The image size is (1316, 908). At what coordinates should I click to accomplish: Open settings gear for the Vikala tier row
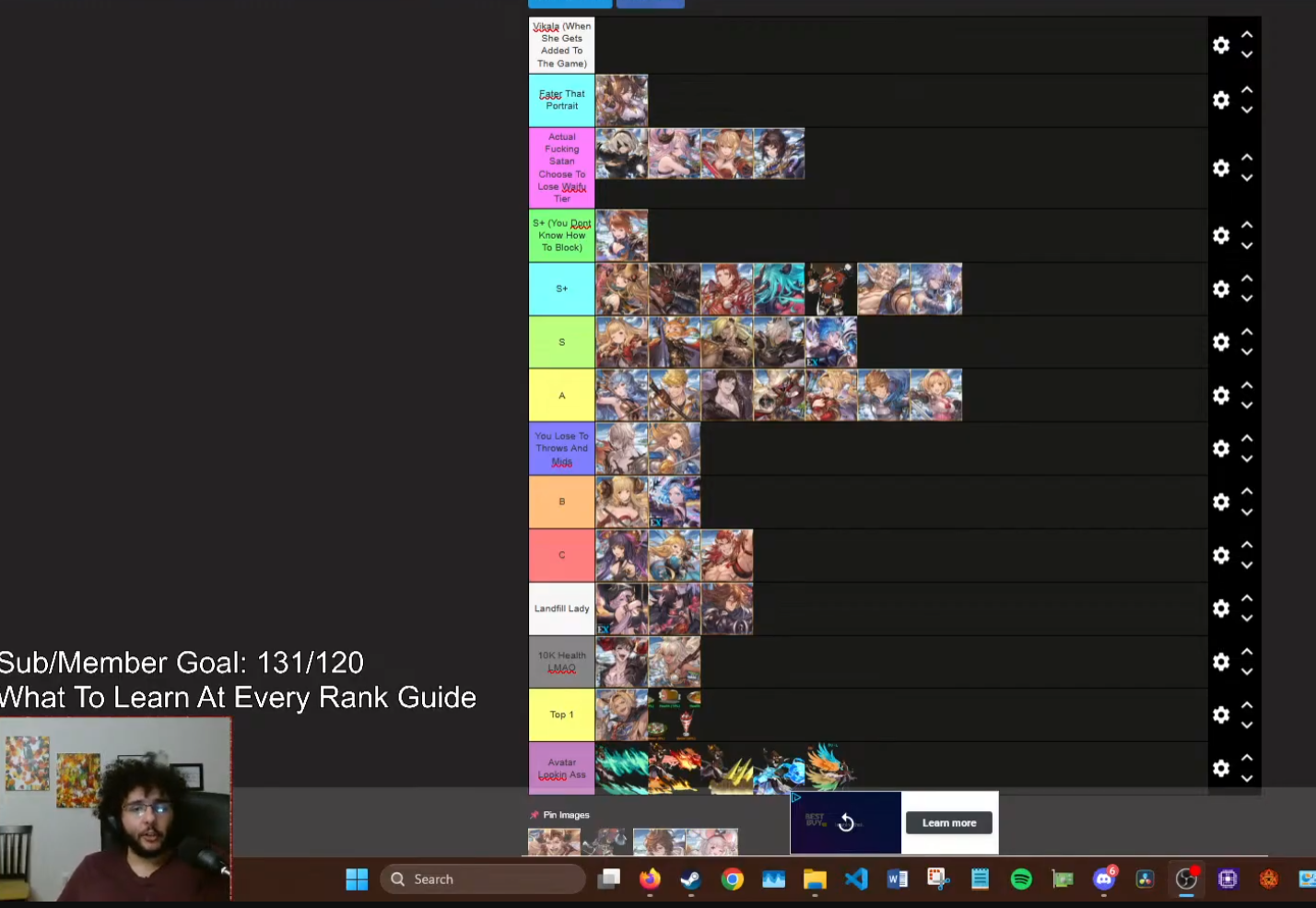coord(1221,45)
